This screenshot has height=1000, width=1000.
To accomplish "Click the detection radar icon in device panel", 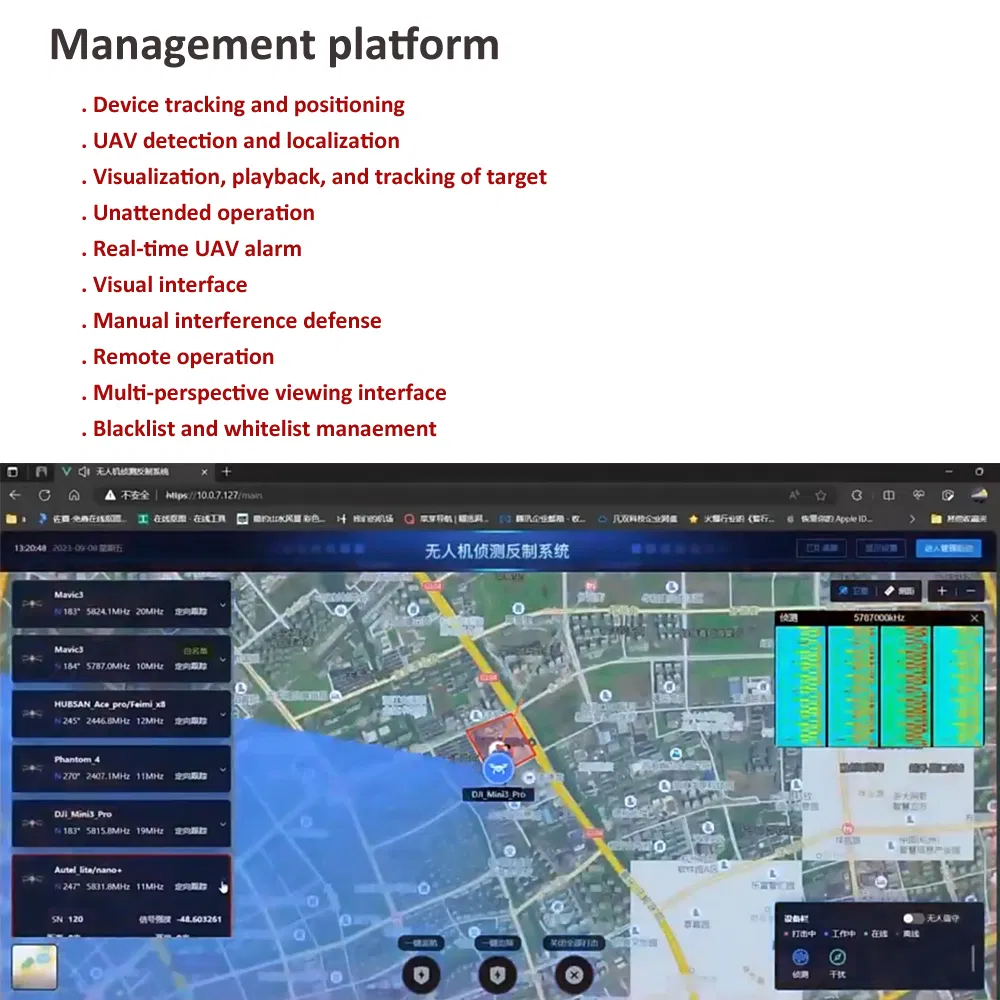I will (x=801, y=958).
